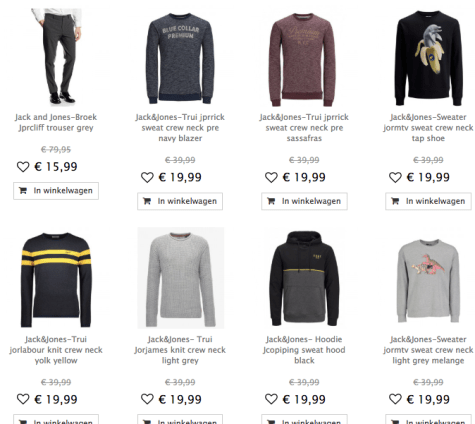View the dolphin banana black sweater image
The height and width of the screenshot is (424, 475).
[x=429, y=58]
